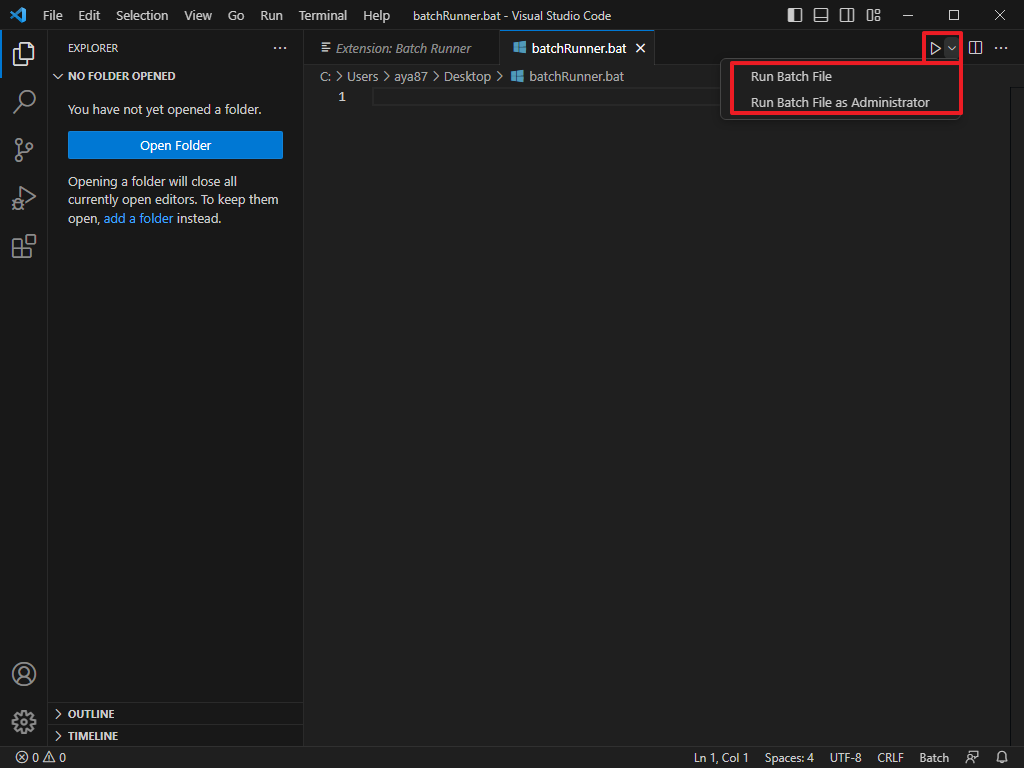Click the Open Folder button
The height and width of the screenshot is (768, 1024).
175,145
